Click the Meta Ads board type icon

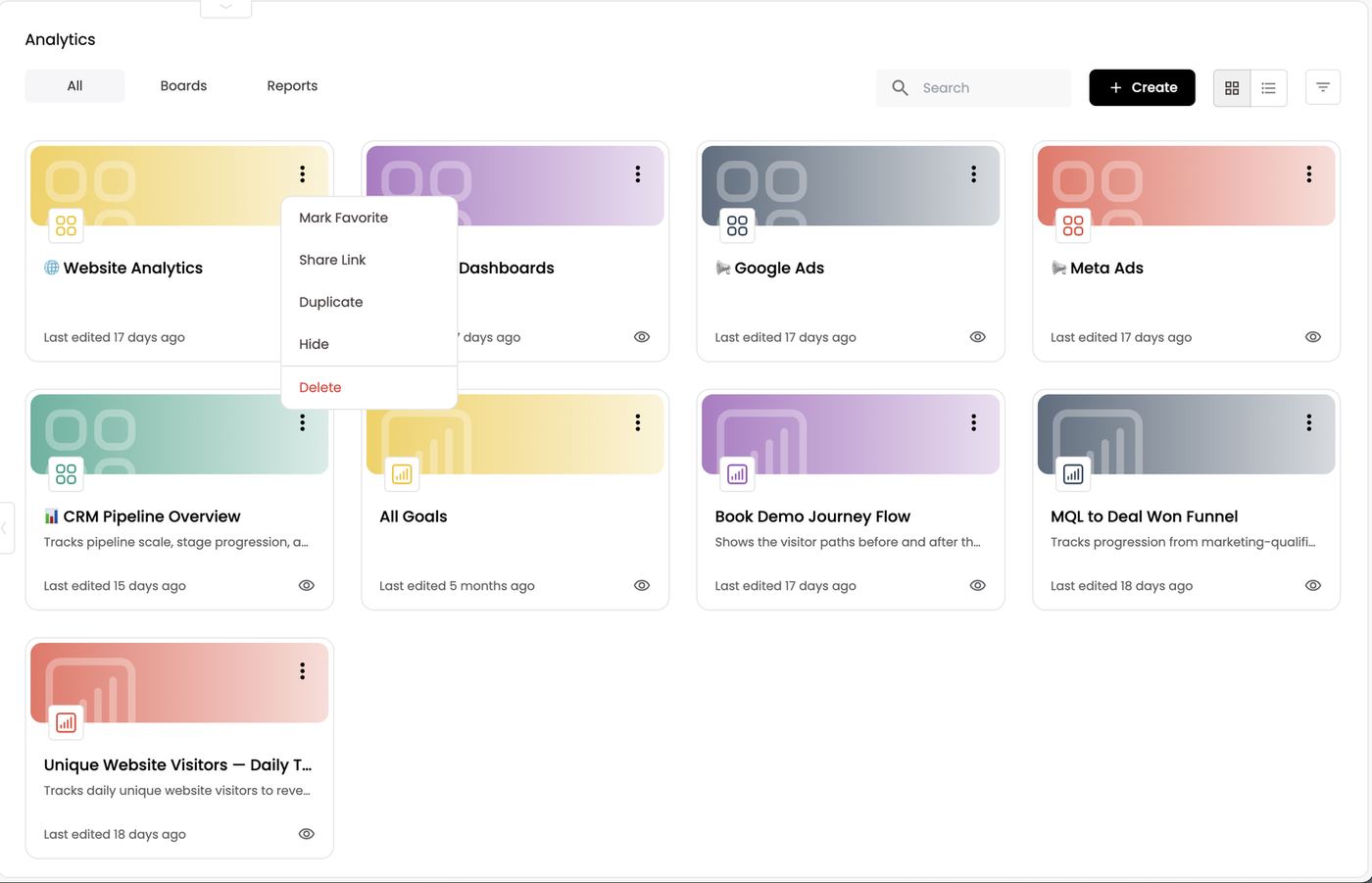click(x=1073, y=225)
